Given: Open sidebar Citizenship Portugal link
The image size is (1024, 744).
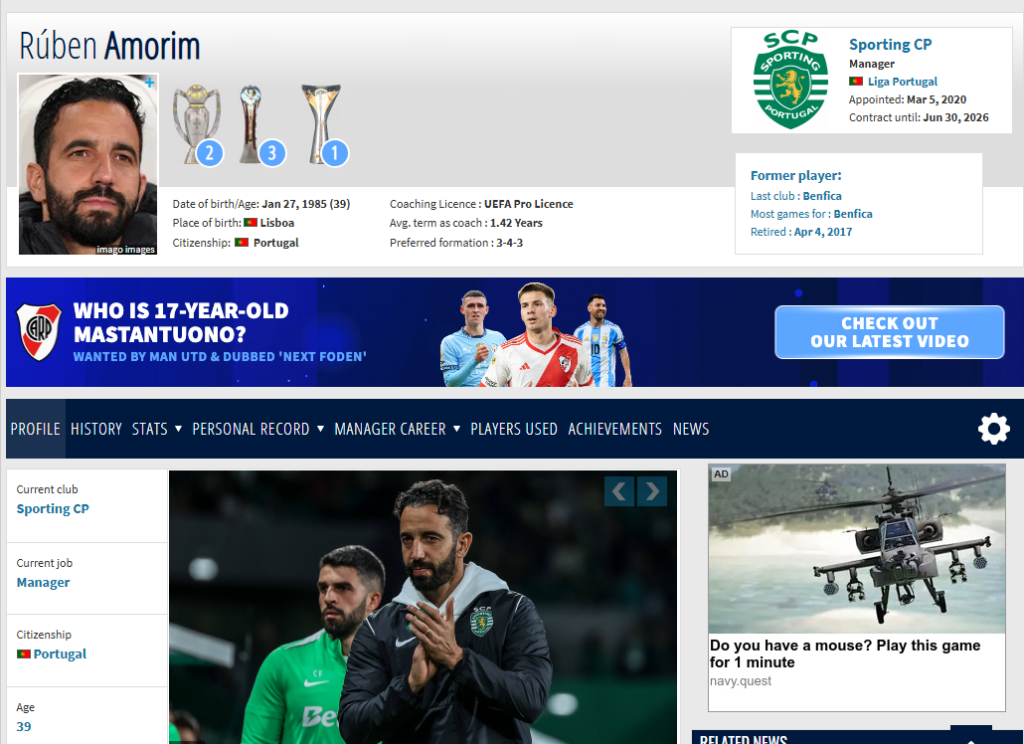Looking at the screenshot, I should point(59,654).
